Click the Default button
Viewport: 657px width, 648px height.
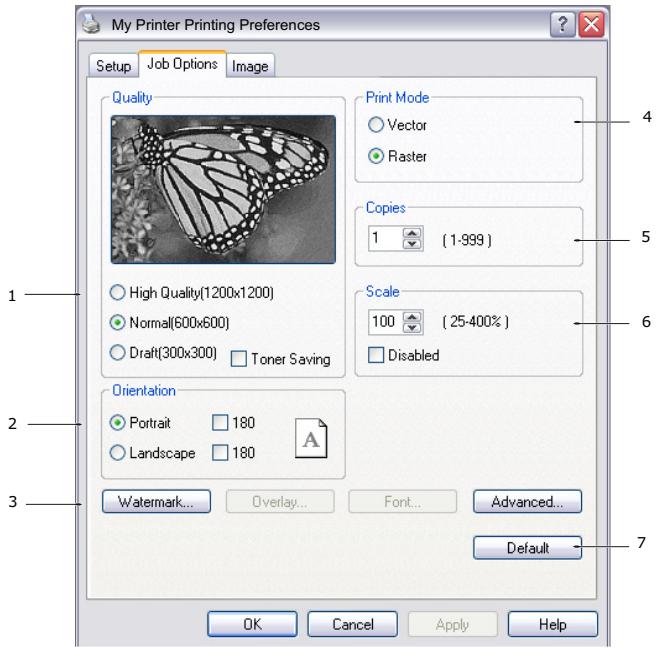(x=528, y=547)
